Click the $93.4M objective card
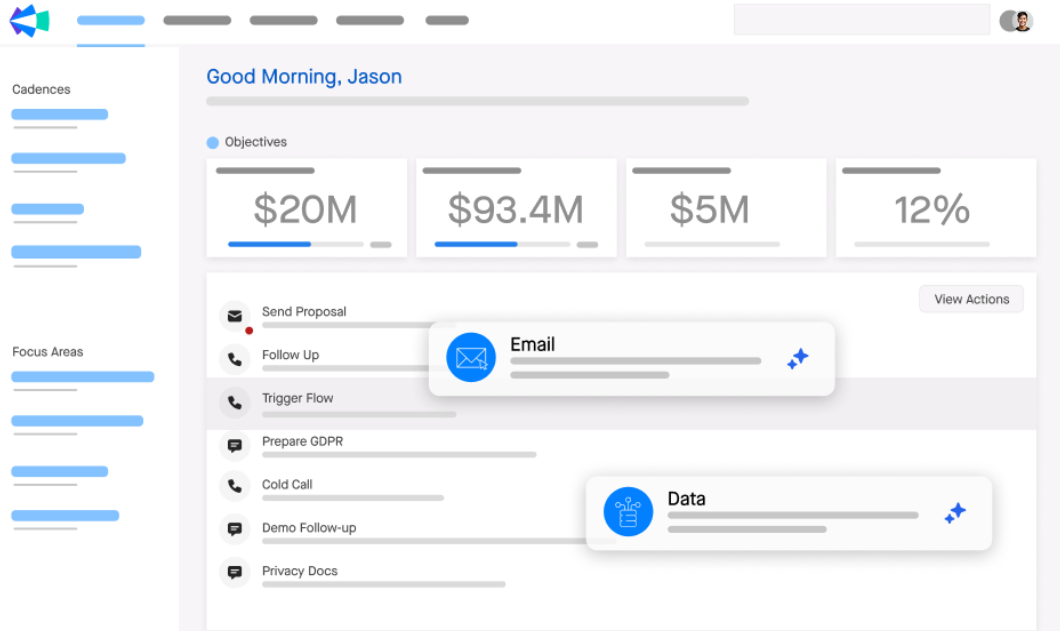 tap(516, 208)
